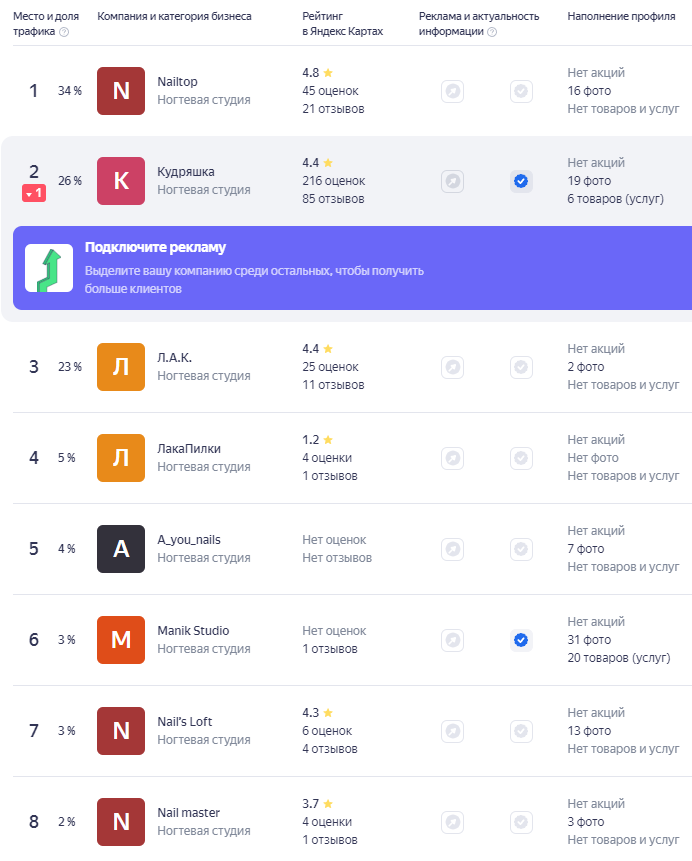Click the Manik Studio 'M' logo
This screenshot has height=861, width=692.
[121, 640]
